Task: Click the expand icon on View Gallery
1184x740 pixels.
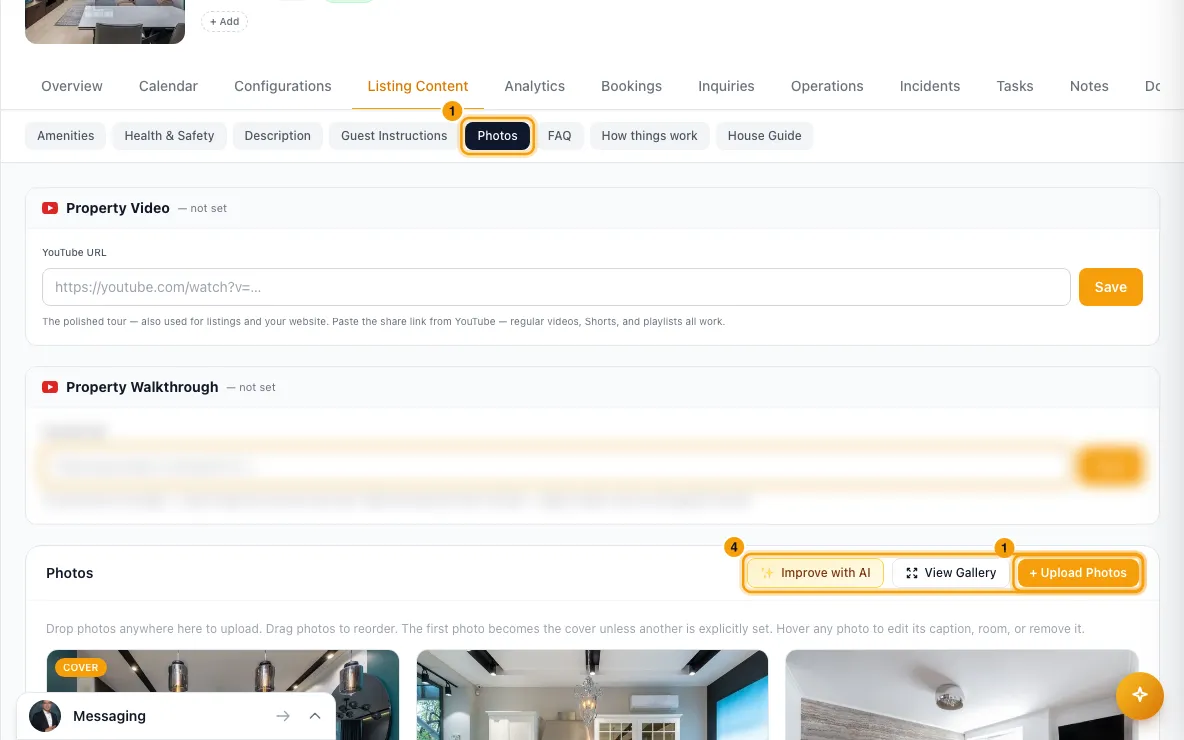Action: click(x=911, y=572)
